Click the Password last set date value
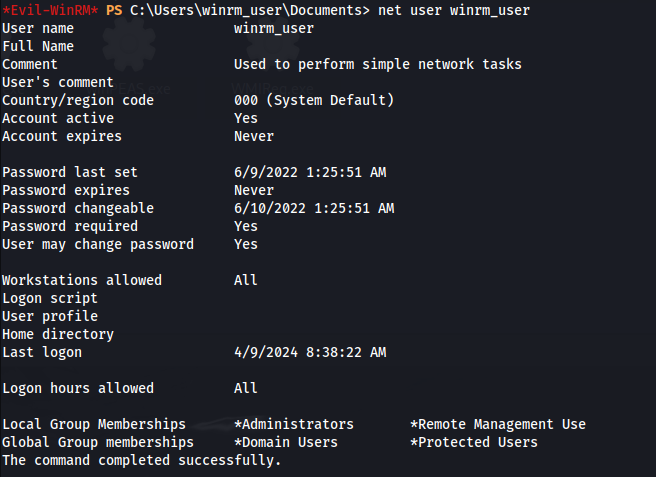The width and height of the screenshot is (656, 477). (310, 172)
